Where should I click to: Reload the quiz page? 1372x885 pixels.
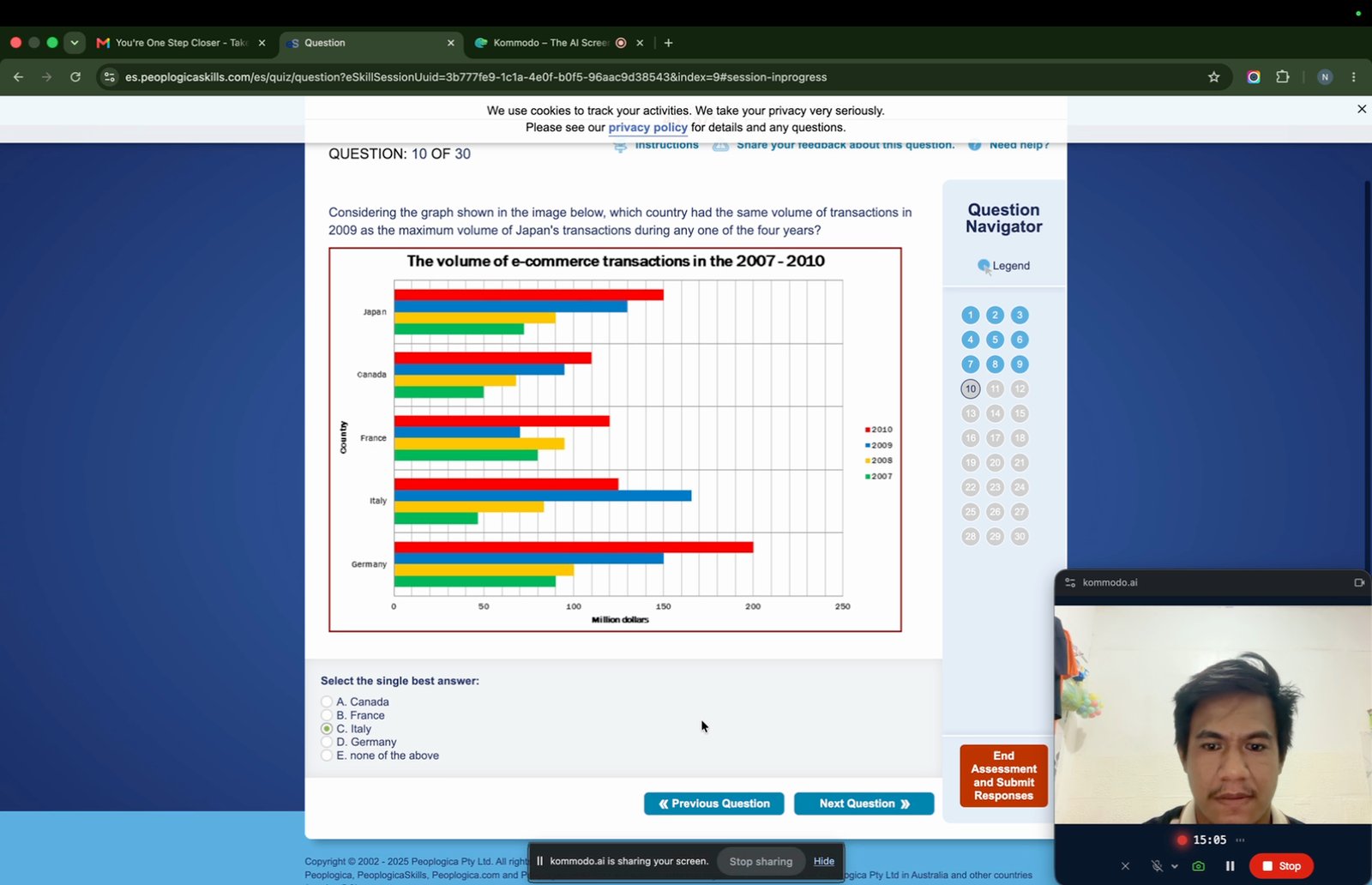[75, 77]
